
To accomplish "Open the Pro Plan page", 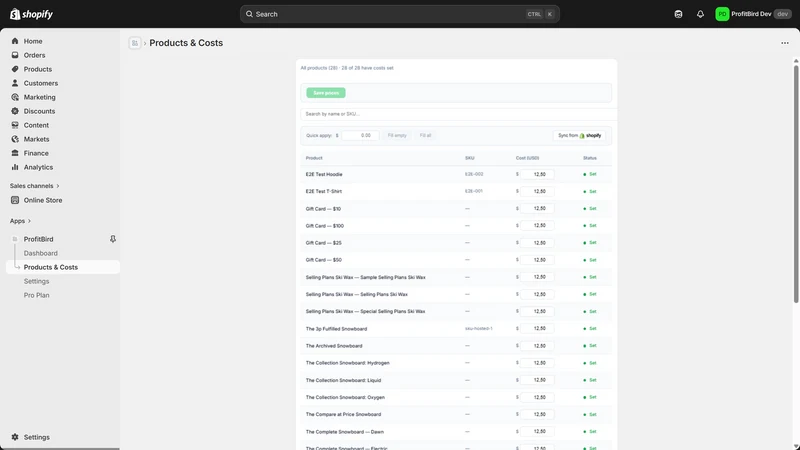I will pyautogui.click(x=36, y=295).
